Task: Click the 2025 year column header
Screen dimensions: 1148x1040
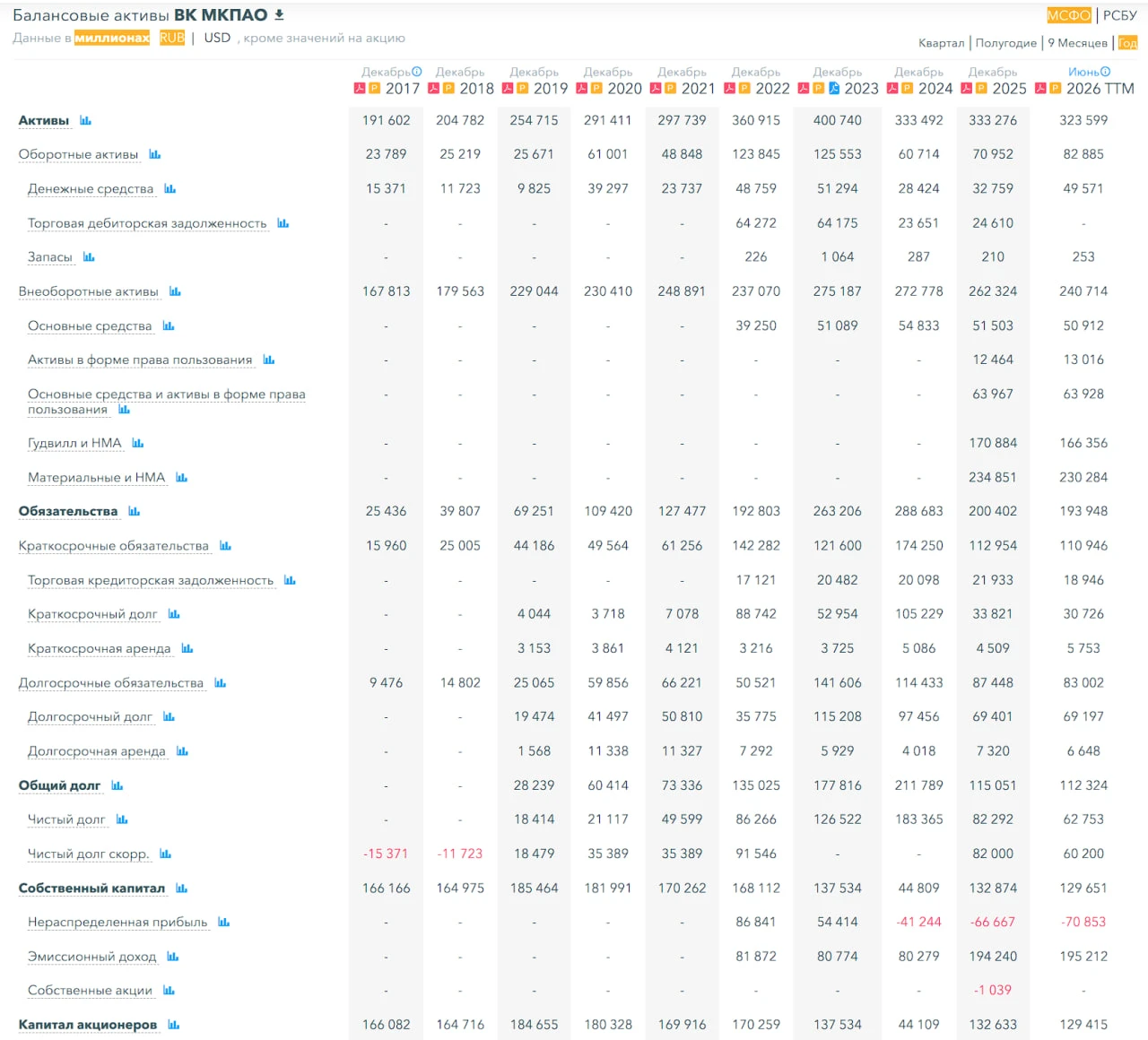Action: (1009, 88)
